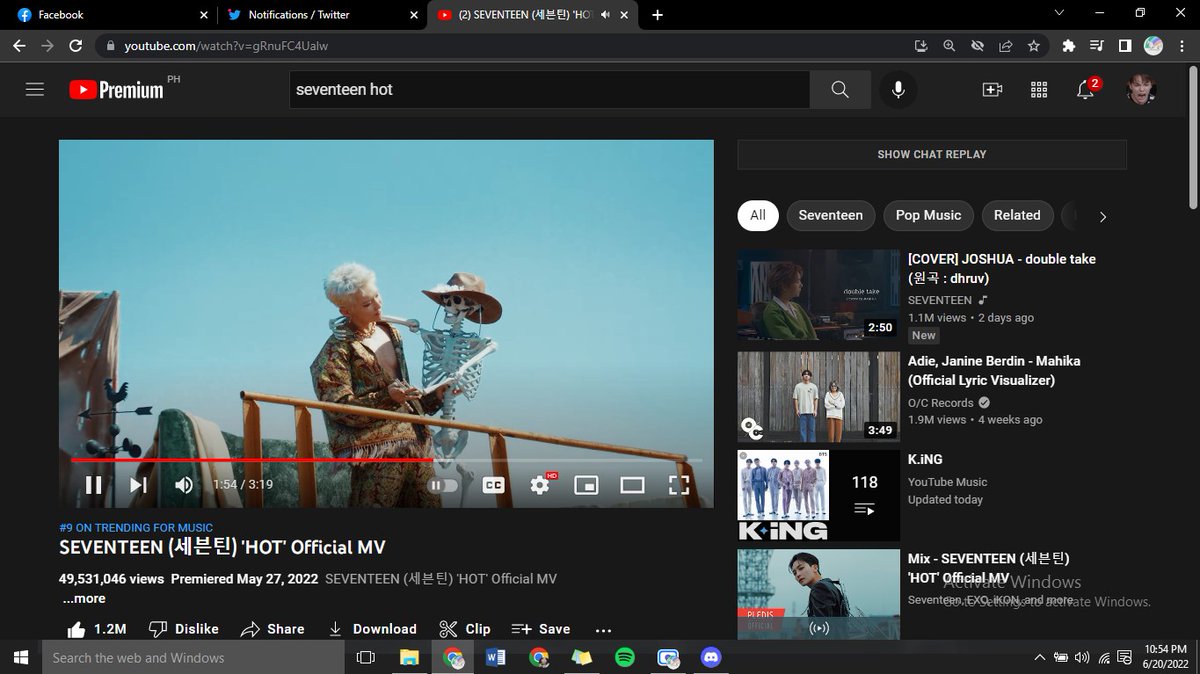
Task: Open zoom magnifier in address bar
Action: coord(949,46)
